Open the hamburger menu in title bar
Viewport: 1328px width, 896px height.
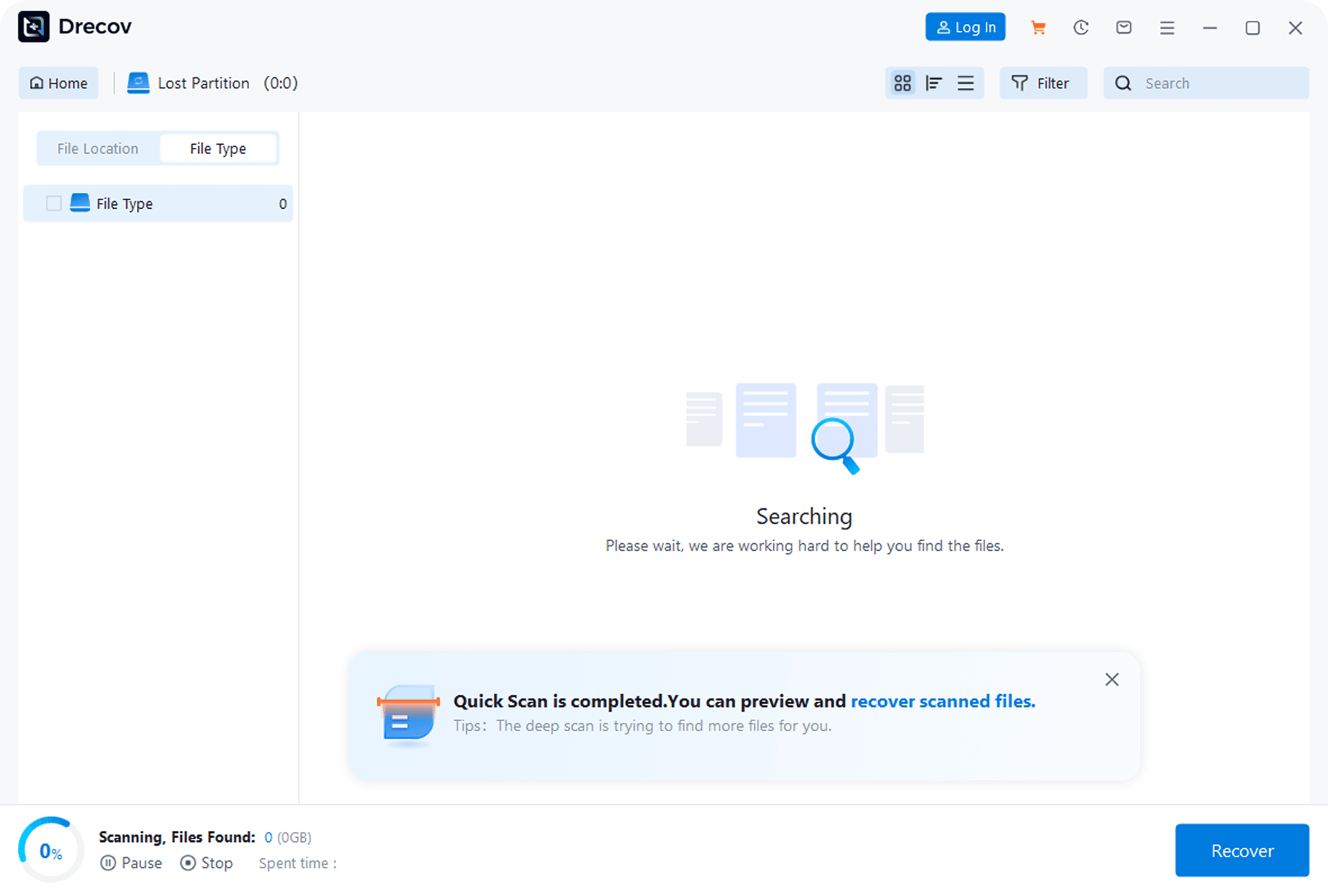pos(1167,28)
